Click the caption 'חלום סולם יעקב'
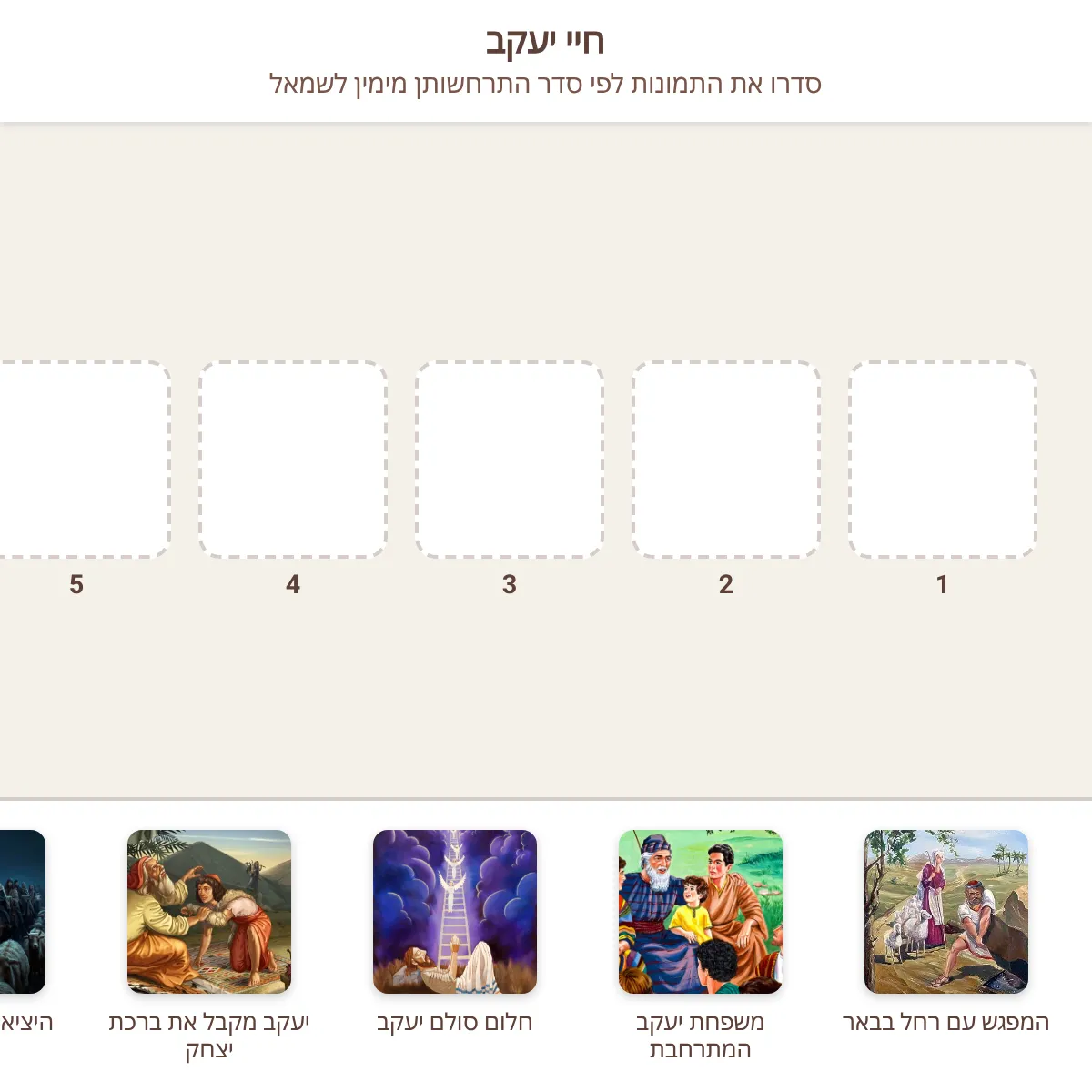The image size is (1092, 1092). point(454,1022)
